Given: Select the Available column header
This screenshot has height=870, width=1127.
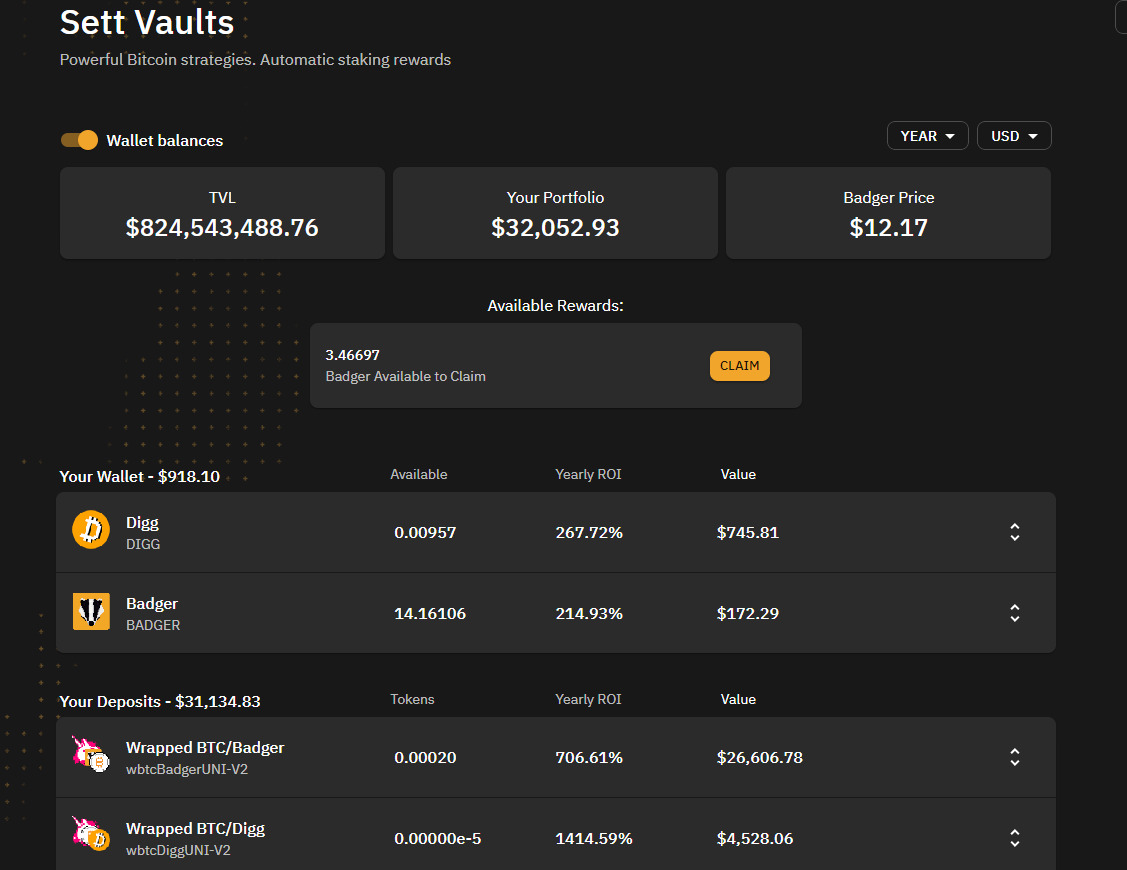Looking at the screenshot, I should pyautogui.click(x=418, y=475).
